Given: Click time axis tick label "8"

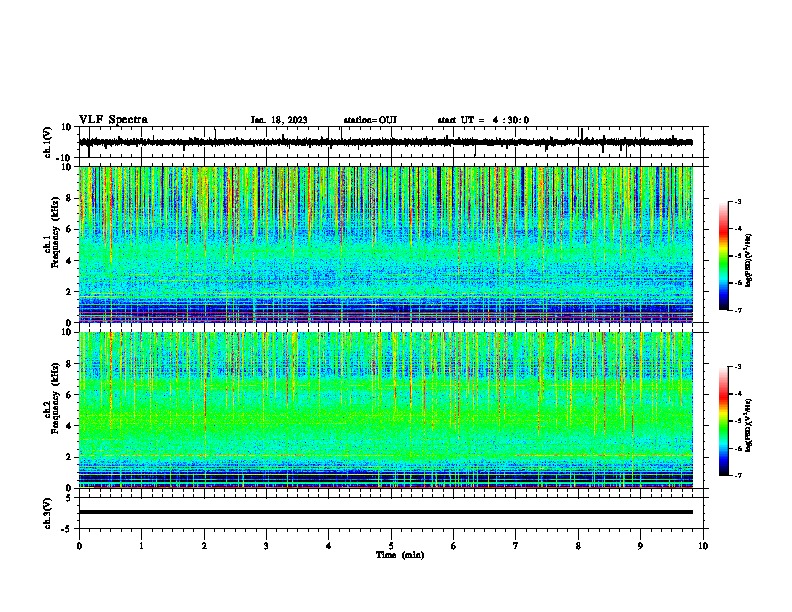Looking at the screenshot, I should (578, 546).
